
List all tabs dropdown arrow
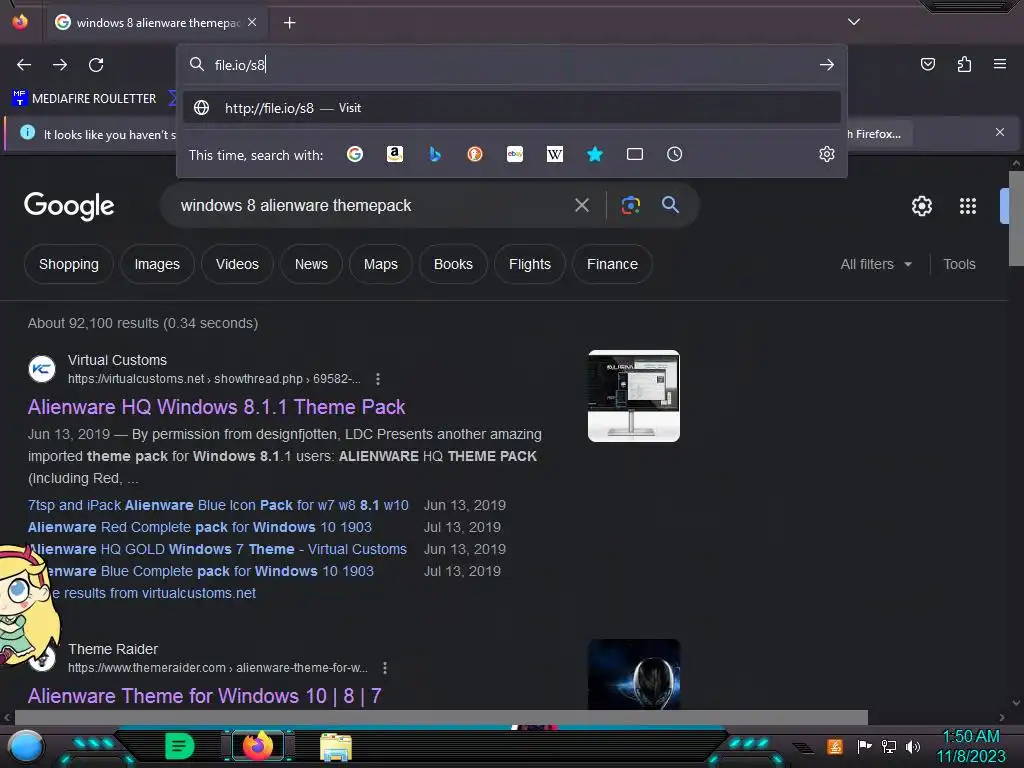pyautogui.click(x=854, y=22)
